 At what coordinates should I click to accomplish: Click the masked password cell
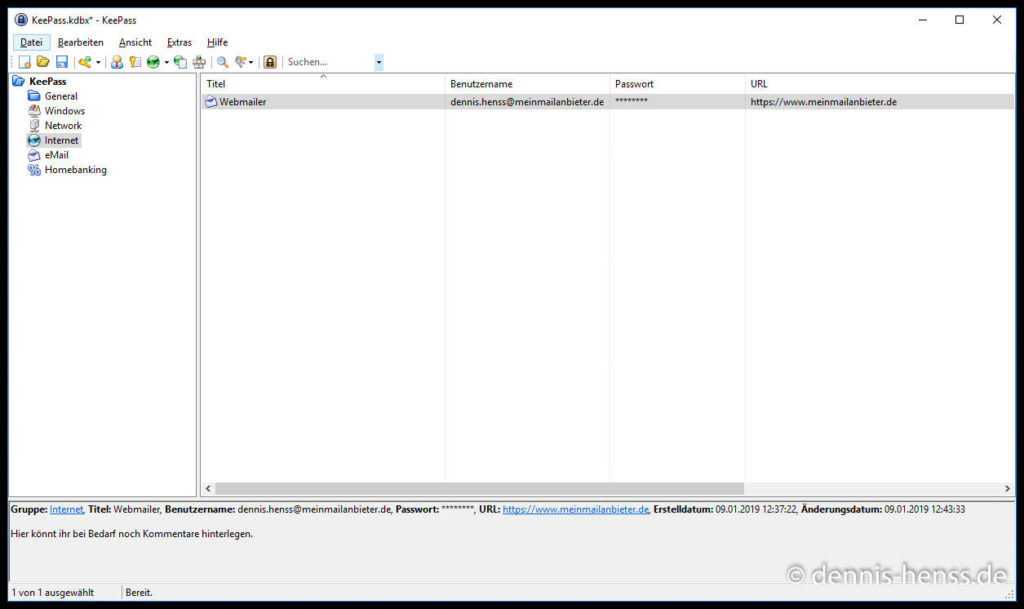tap(632, 101)
